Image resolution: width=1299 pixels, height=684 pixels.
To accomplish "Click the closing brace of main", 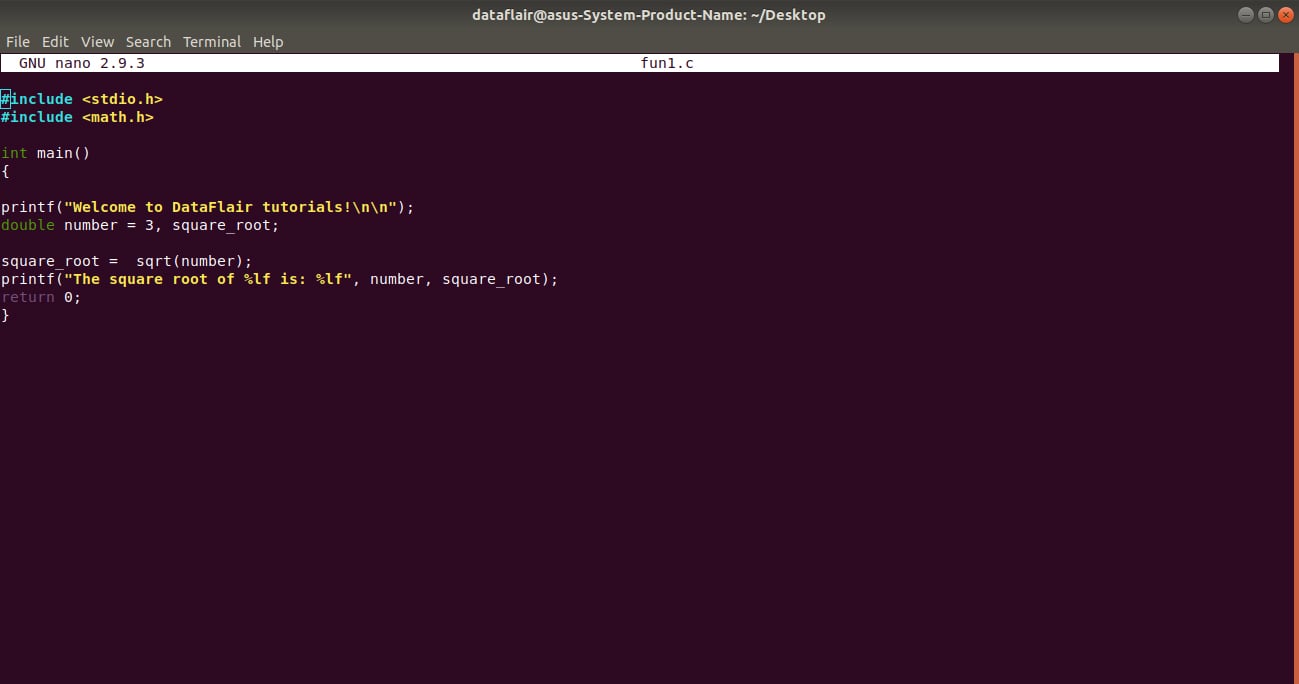I will point(6,314).
